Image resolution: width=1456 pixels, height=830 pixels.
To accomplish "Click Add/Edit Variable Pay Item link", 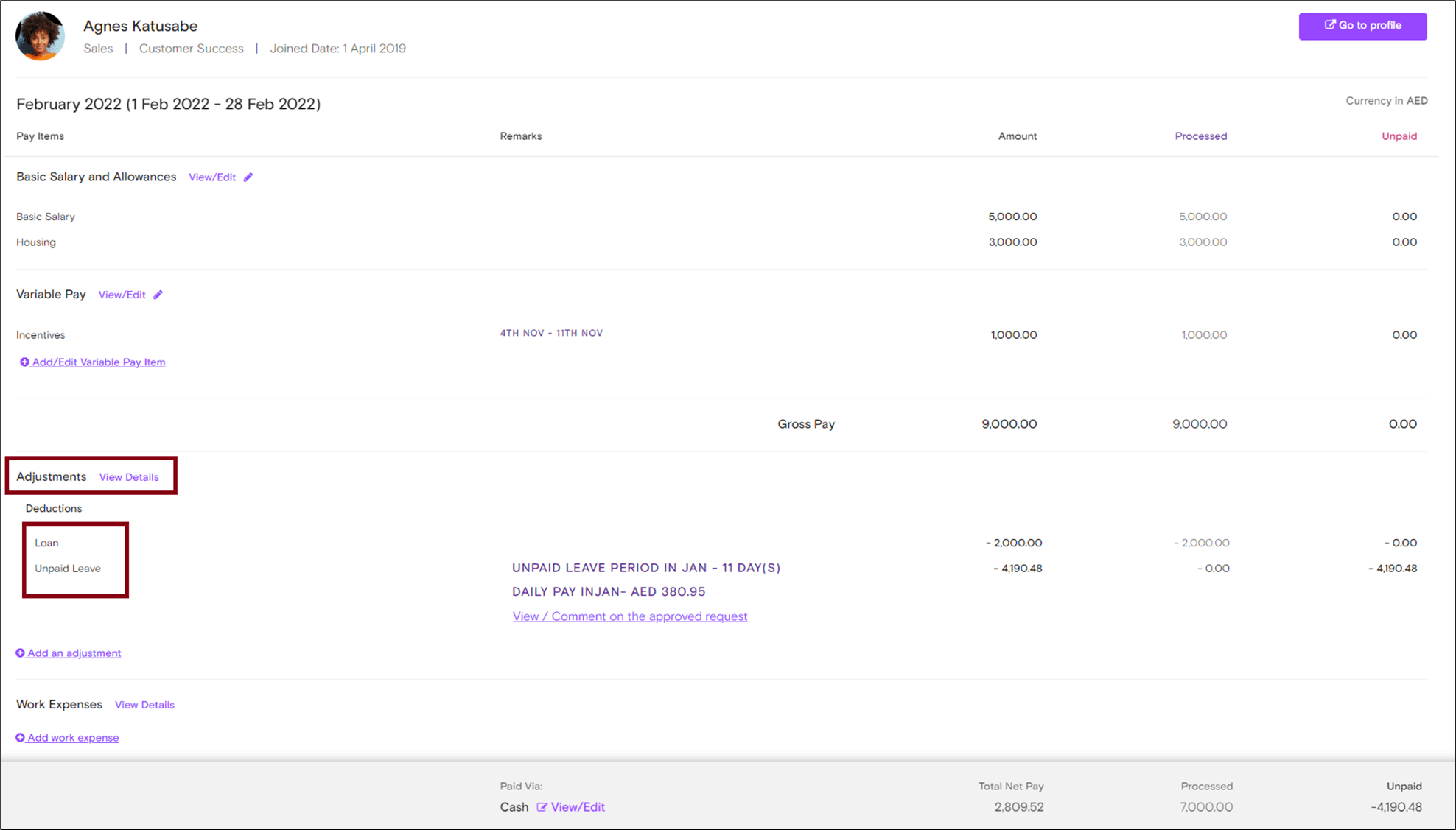I will click(x=99, y=362).
